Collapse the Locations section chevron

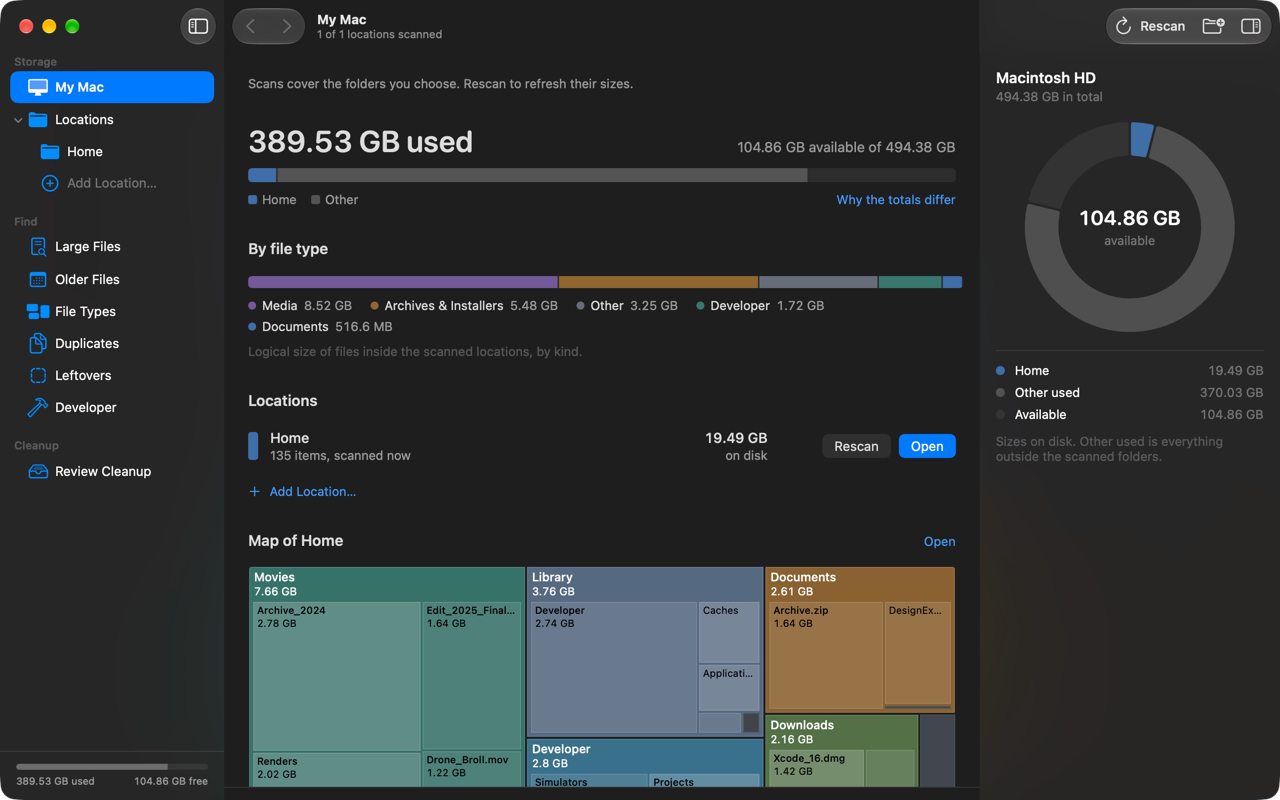tap(18, 120)
